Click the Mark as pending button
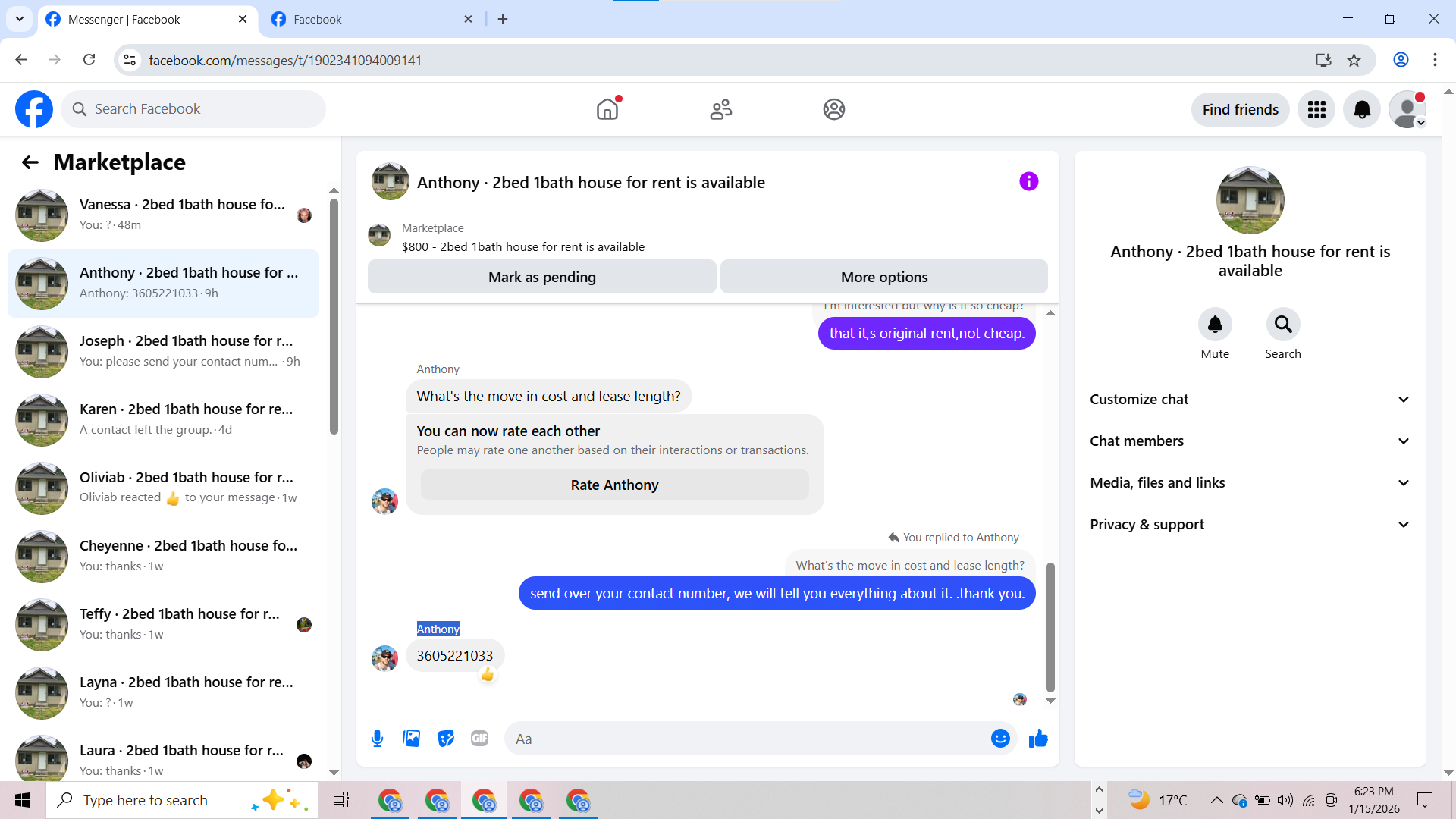Screen dimensions: 1456x819 (x=541, y=278)
